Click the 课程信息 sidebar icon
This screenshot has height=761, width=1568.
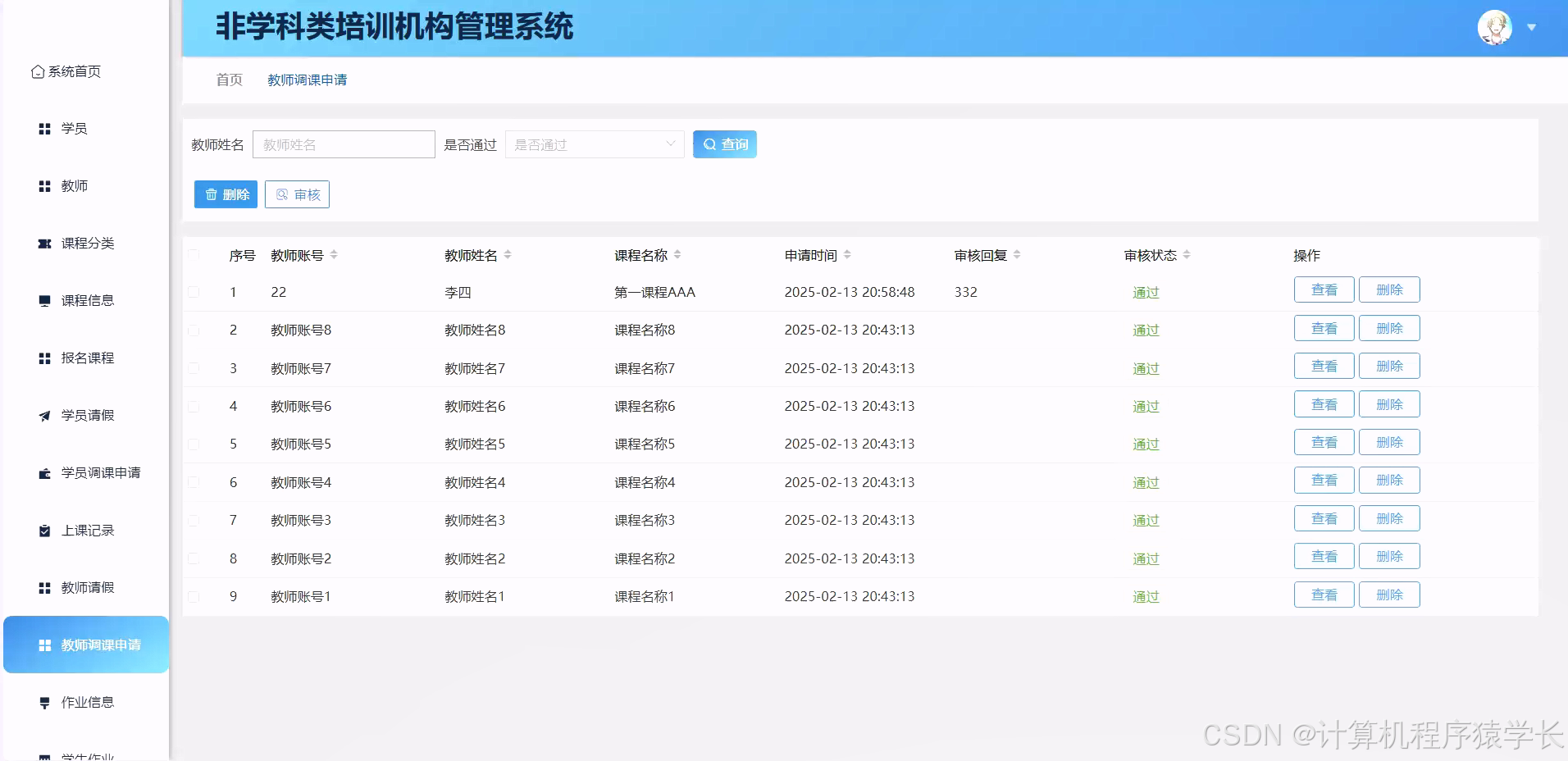point(44,301)
